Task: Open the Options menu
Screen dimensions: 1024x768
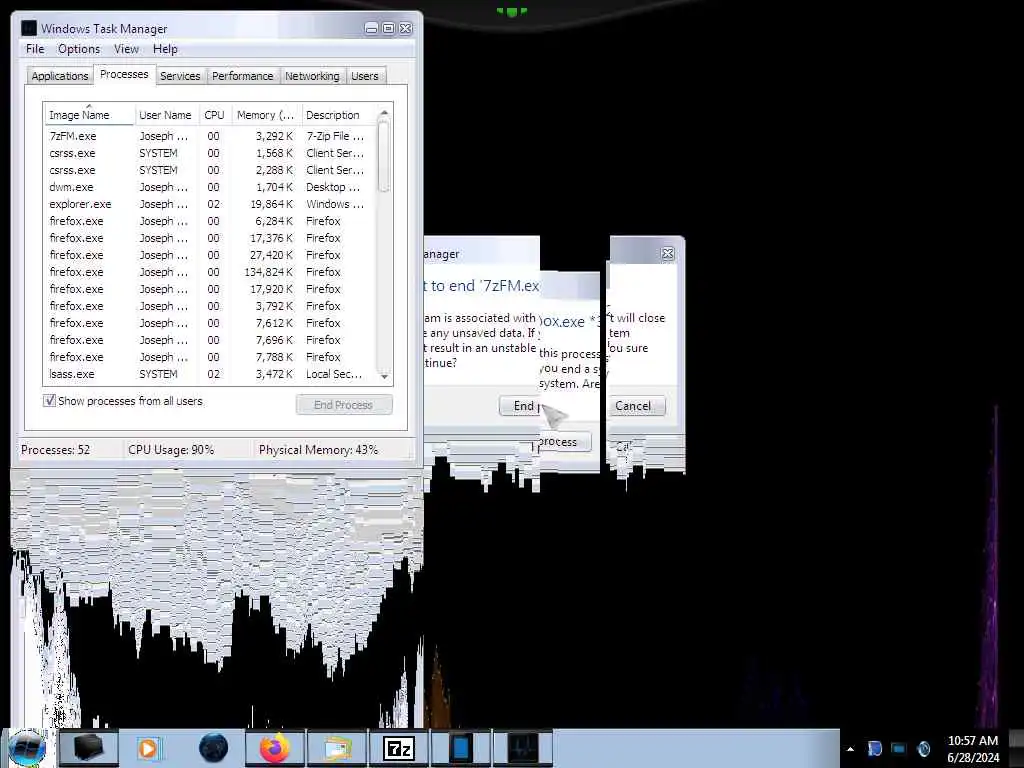Action: tap(79, 49)
